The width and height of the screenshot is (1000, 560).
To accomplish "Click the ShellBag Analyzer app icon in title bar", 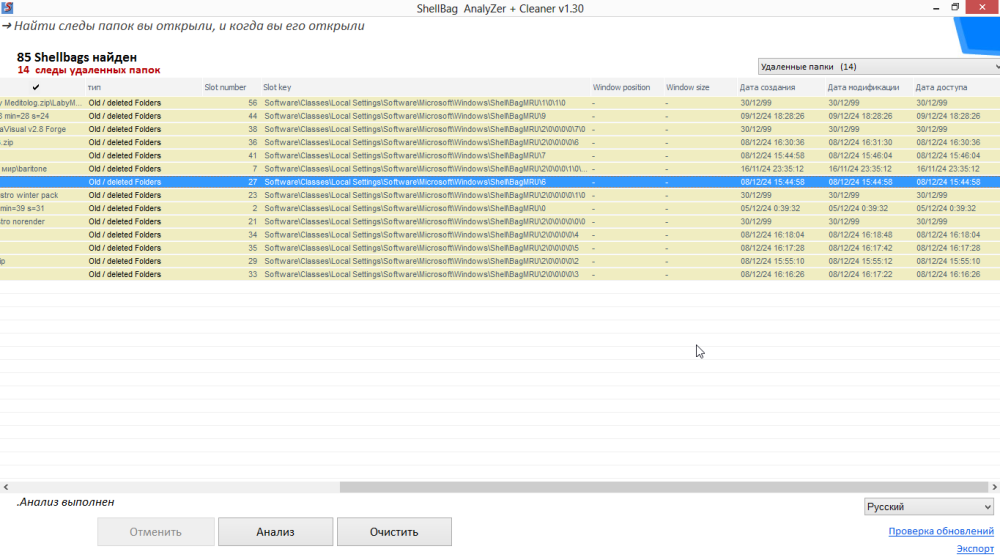I will click(7, 8).
